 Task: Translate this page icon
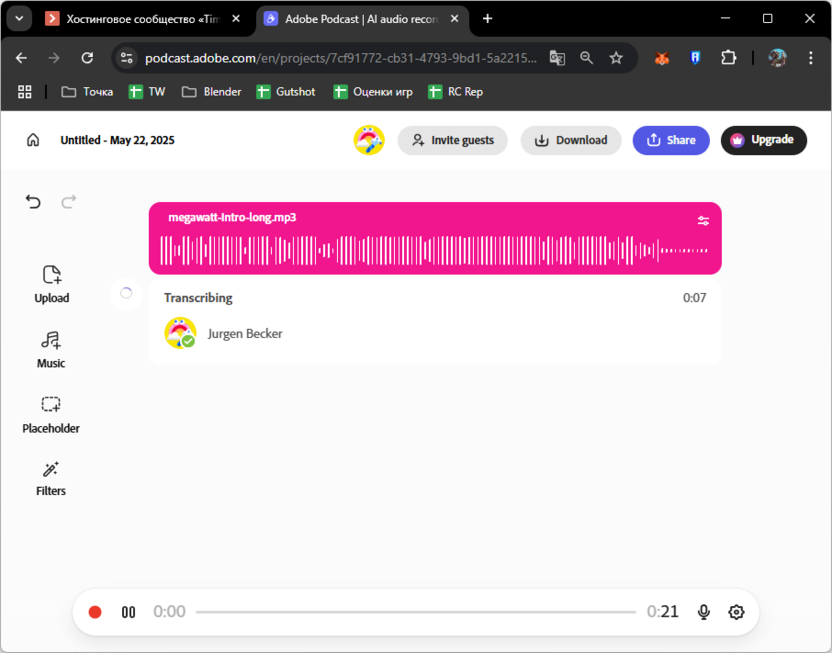coord(557,58)
